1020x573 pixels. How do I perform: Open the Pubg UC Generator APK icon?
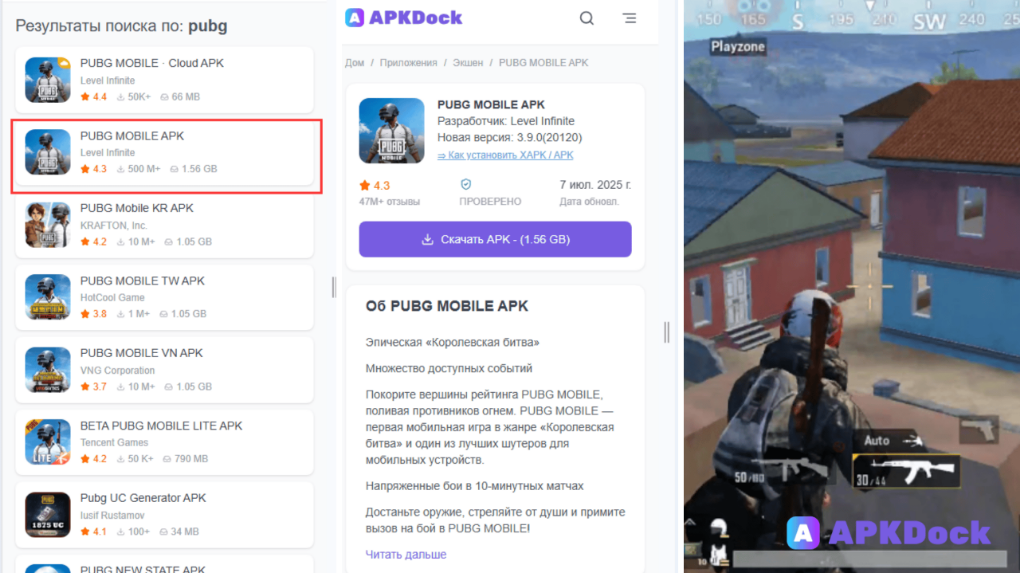click(x=47, y=514)
